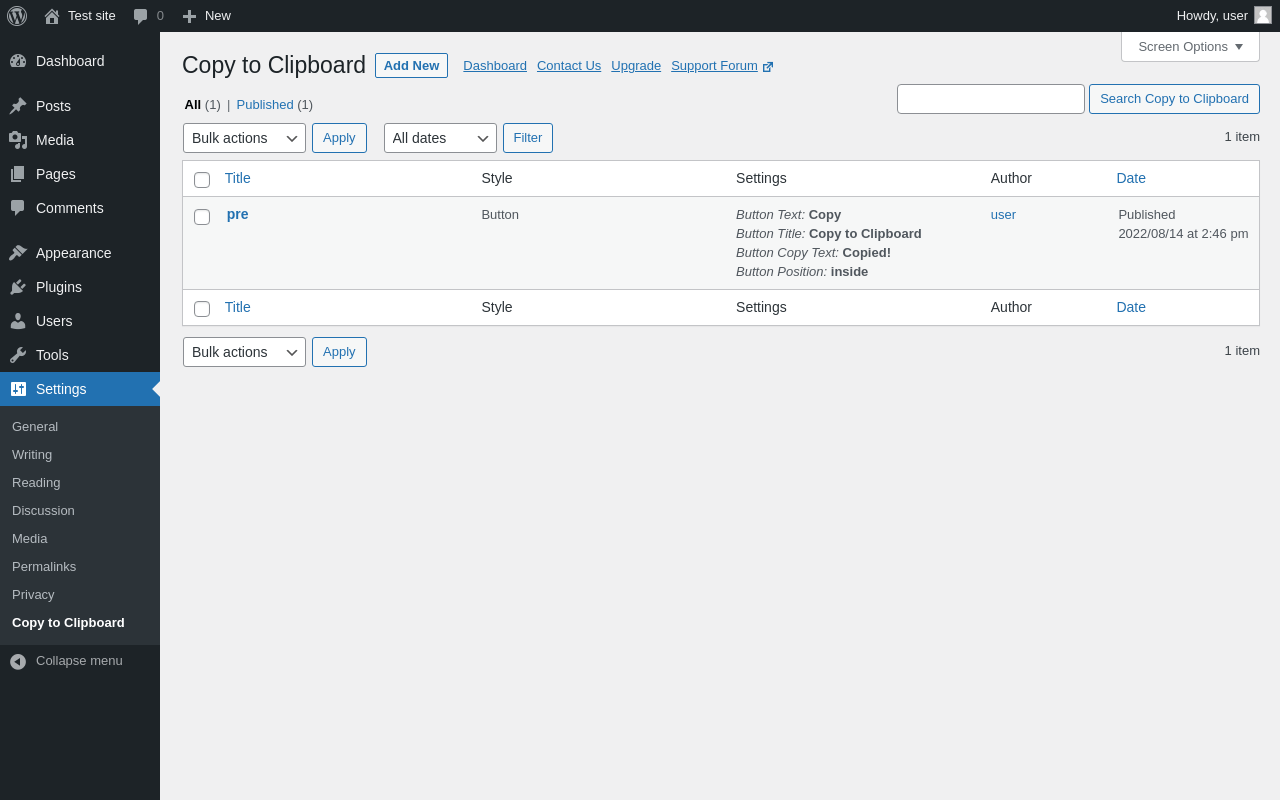Select Copy to Clipboard submenu item

click(x=68, y=623)
